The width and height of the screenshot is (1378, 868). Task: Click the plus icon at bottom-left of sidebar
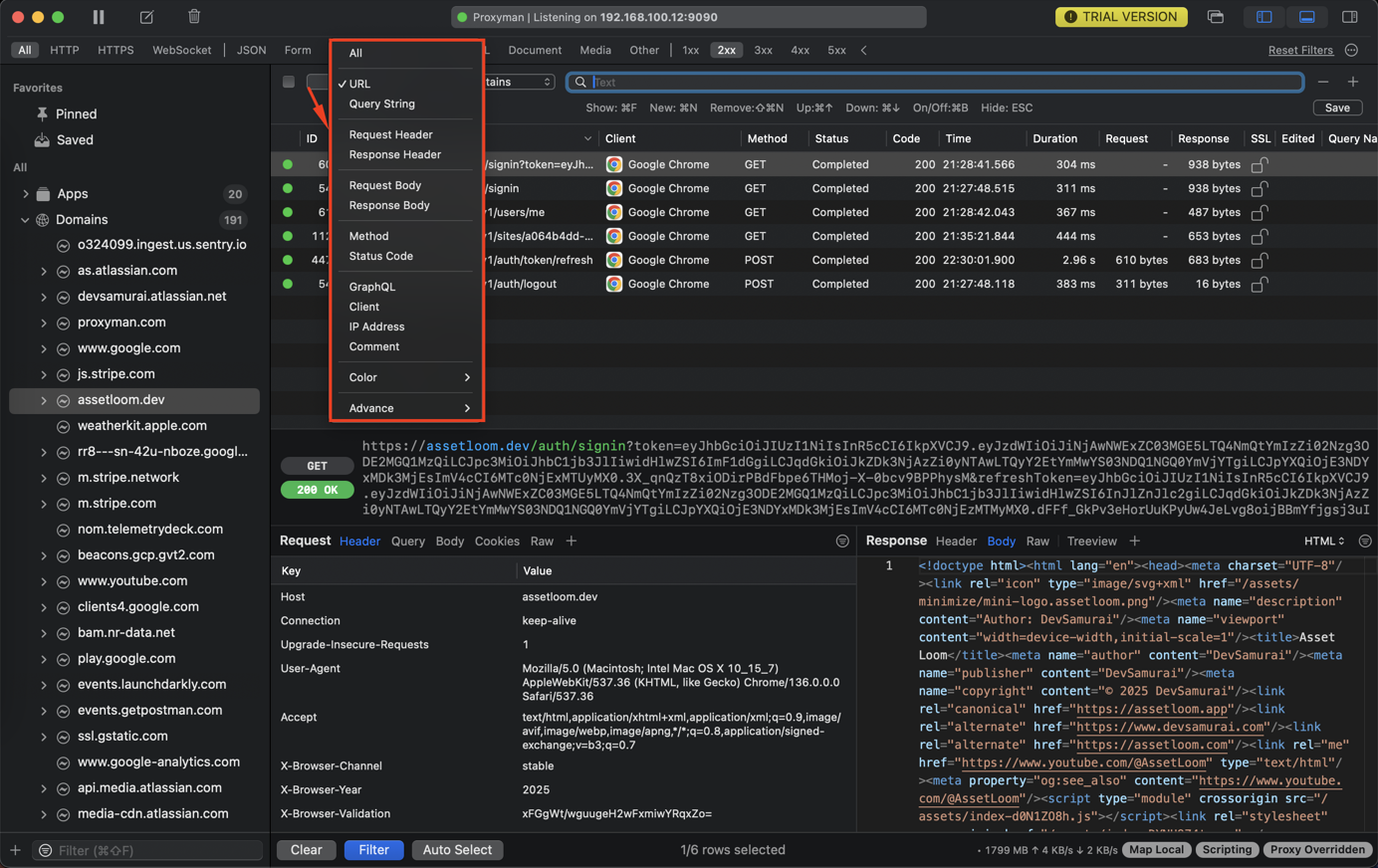[15, 850]
